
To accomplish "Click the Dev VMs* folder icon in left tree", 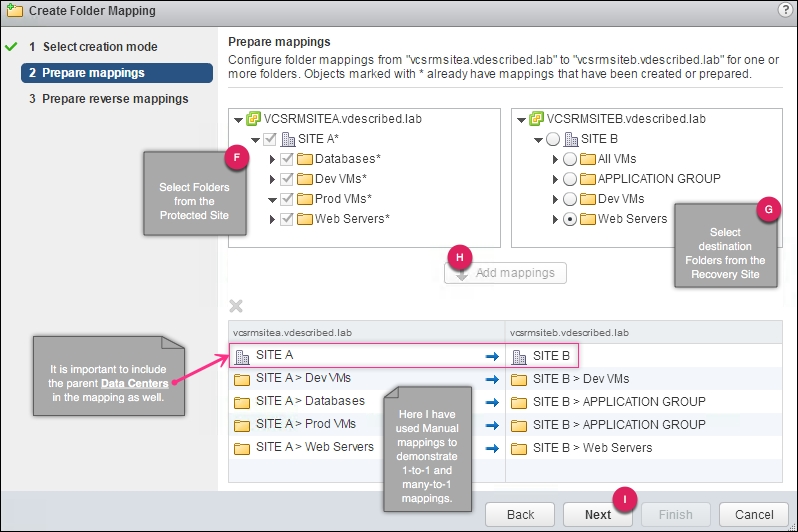I will click(x=304, y=179).
